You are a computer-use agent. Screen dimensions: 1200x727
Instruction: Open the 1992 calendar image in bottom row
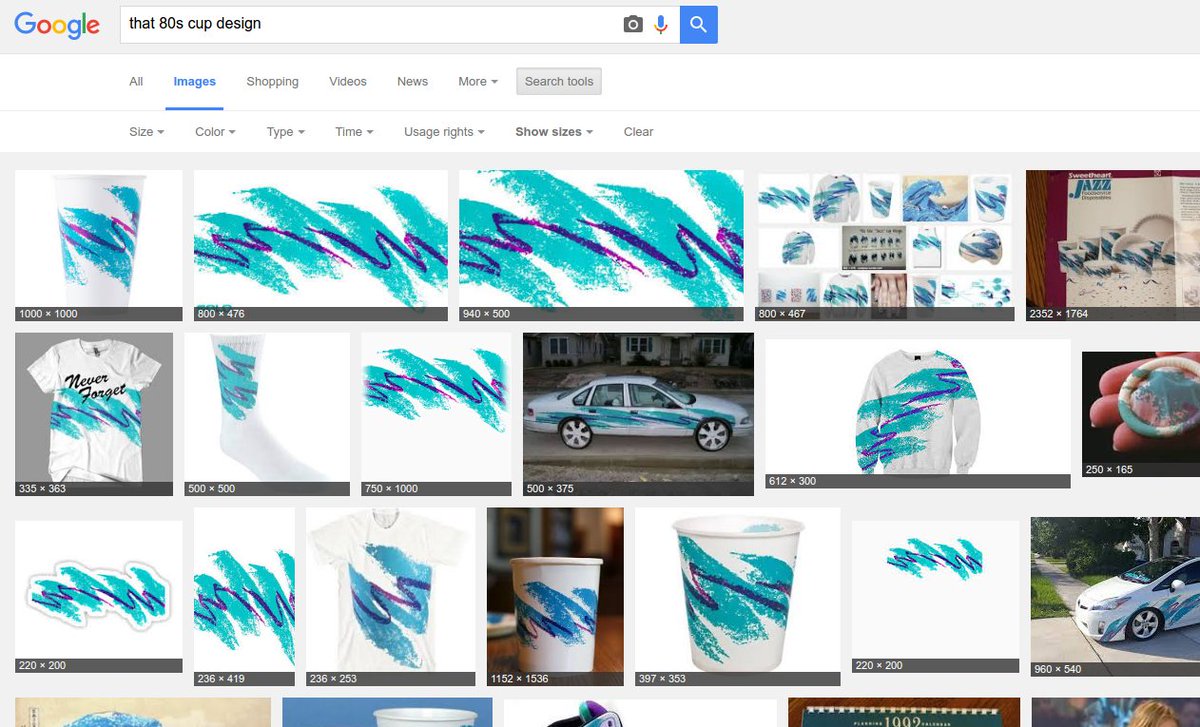point(904,712)
